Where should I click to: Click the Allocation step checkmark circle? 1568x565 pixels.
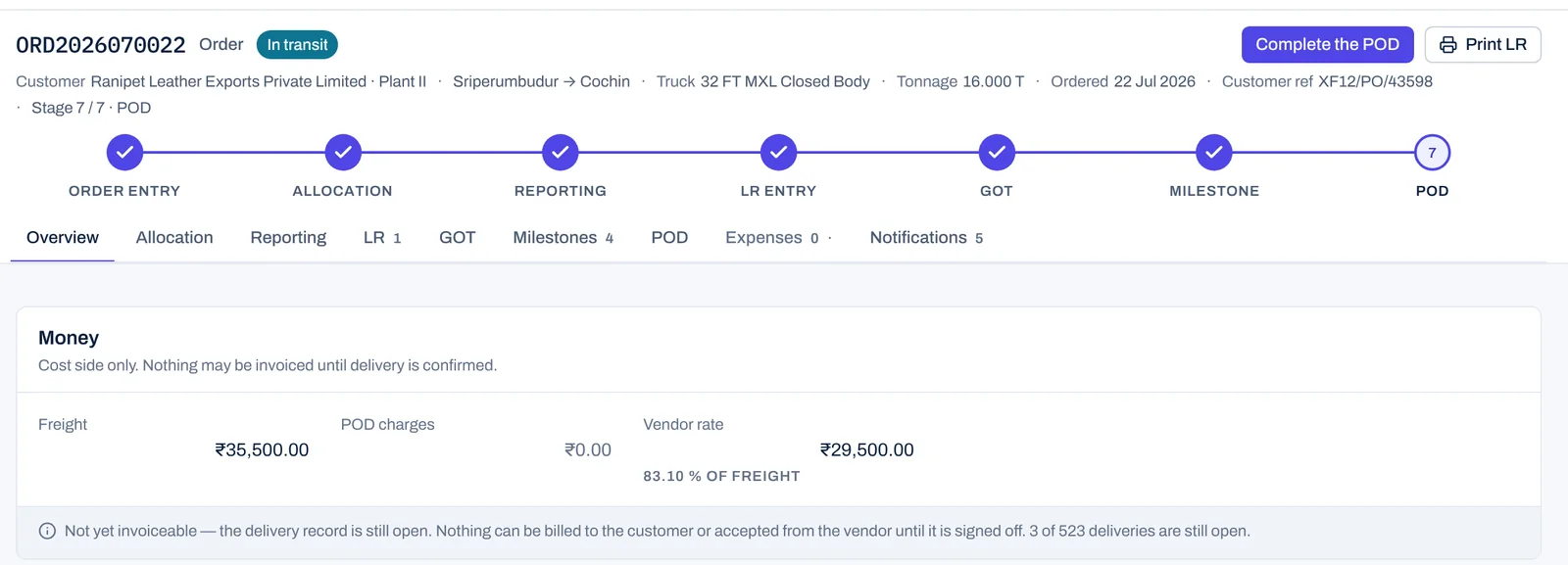pyautogui.click(x=343, y=152)
